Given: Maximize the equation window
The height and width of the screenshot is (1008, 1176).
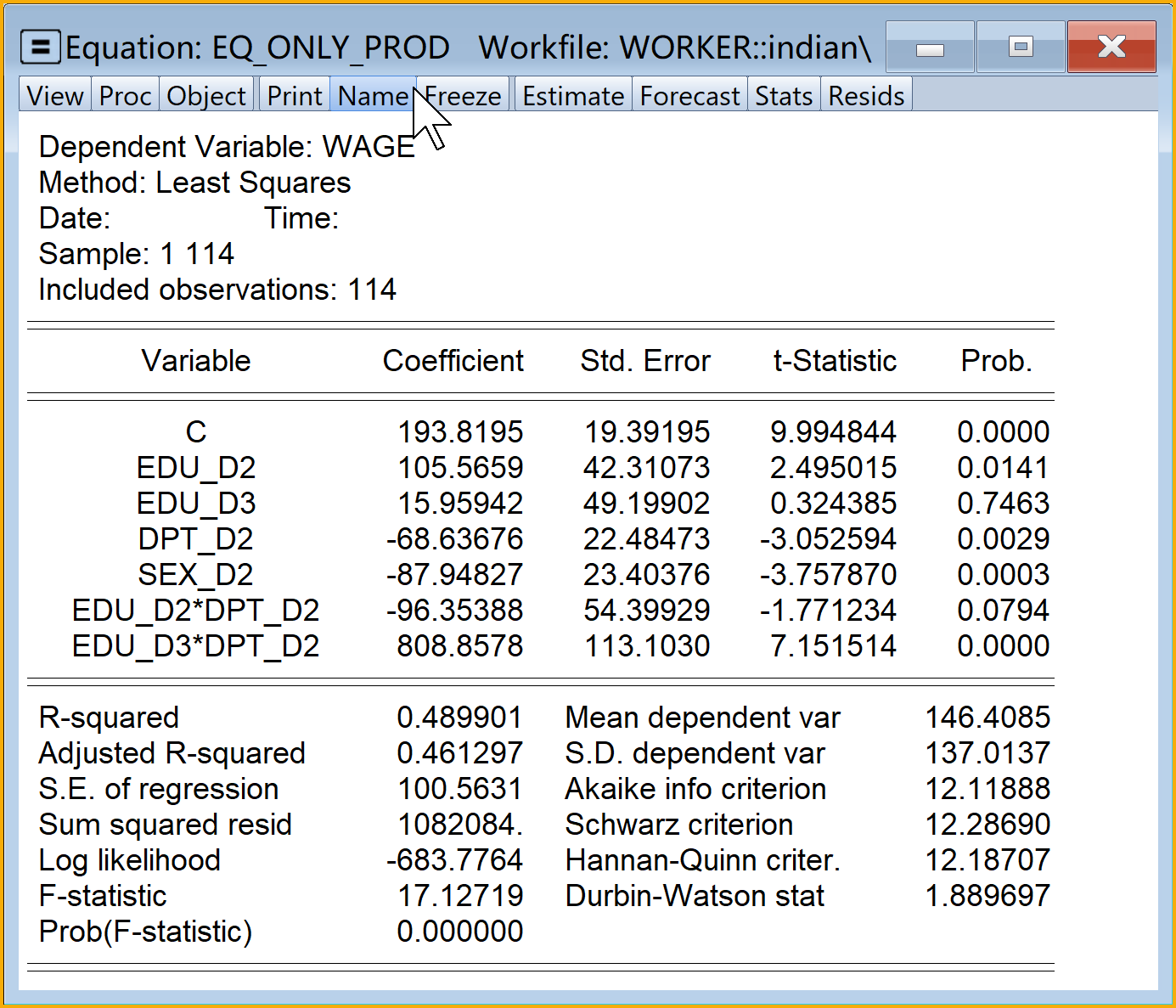Looking at the screenshot, I should point(1021,48).
